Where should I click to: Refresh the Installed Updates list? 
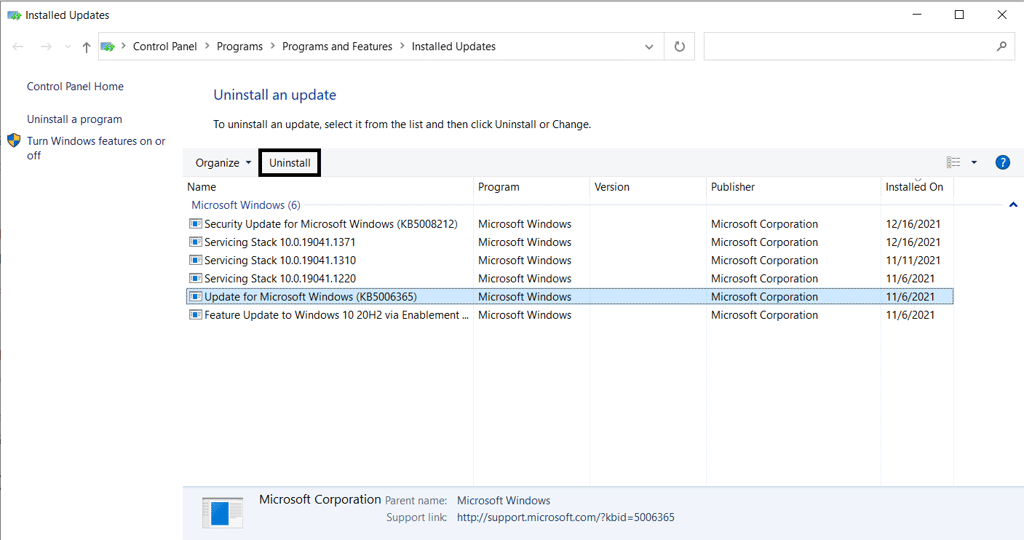tap(680, 46)
